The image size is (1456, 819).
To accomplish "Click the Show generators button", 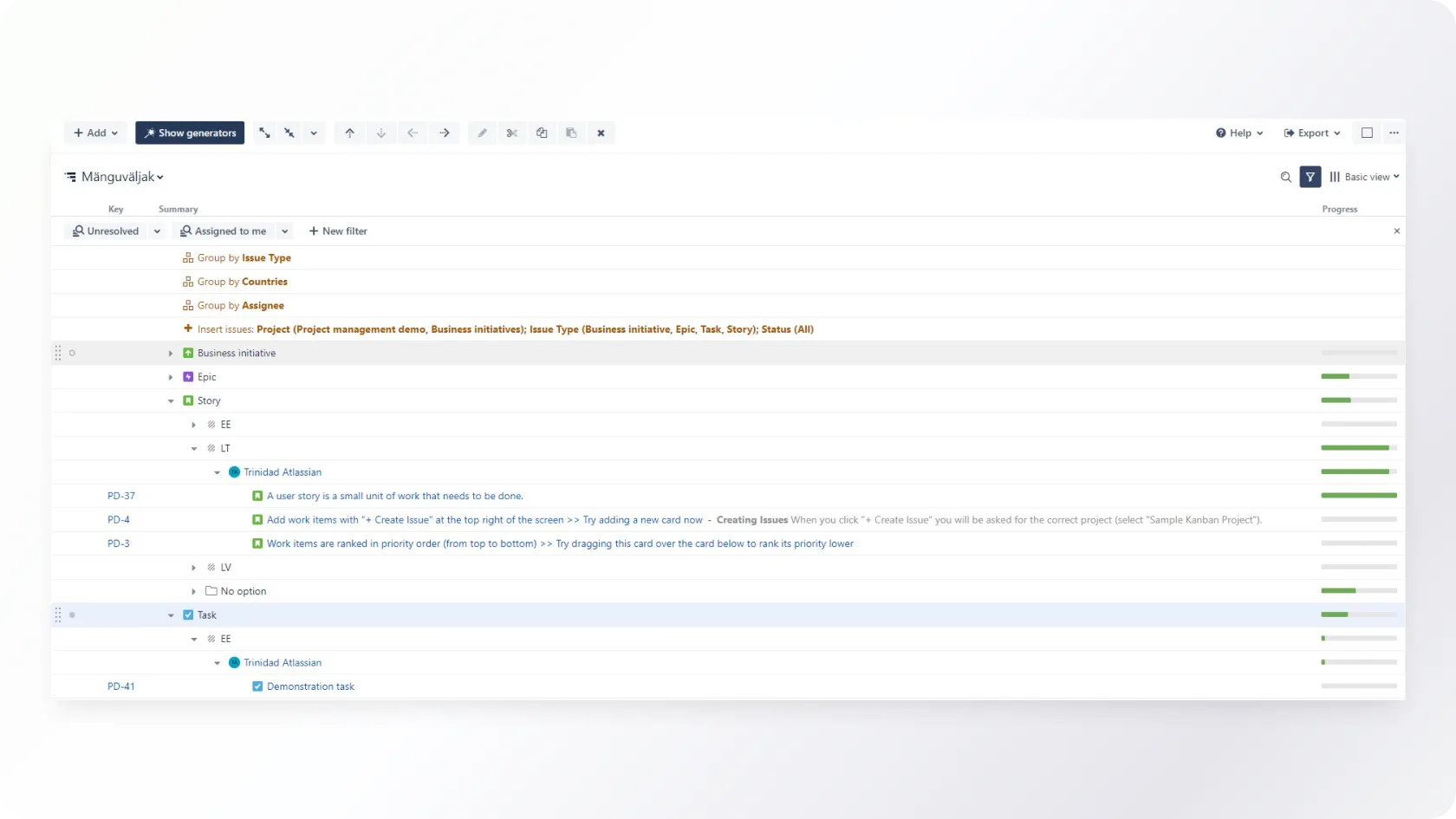I will coord(190,133).
